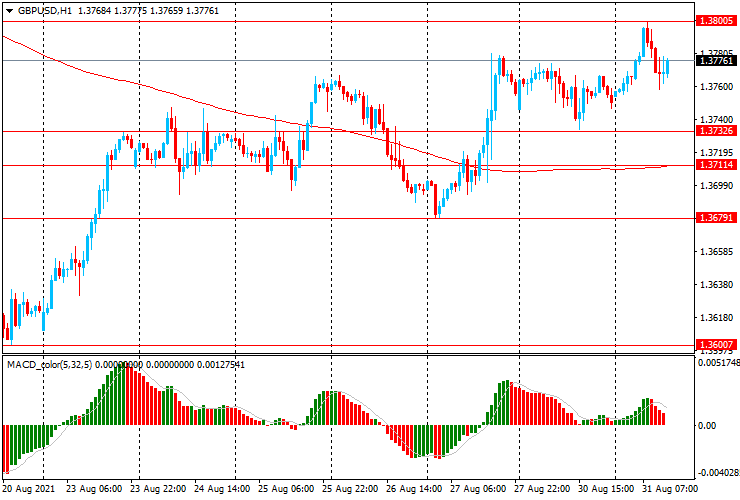Click the 26 Aug 14:00 time label
This screenshot has height=500, width=740.
tap(414, 488)
